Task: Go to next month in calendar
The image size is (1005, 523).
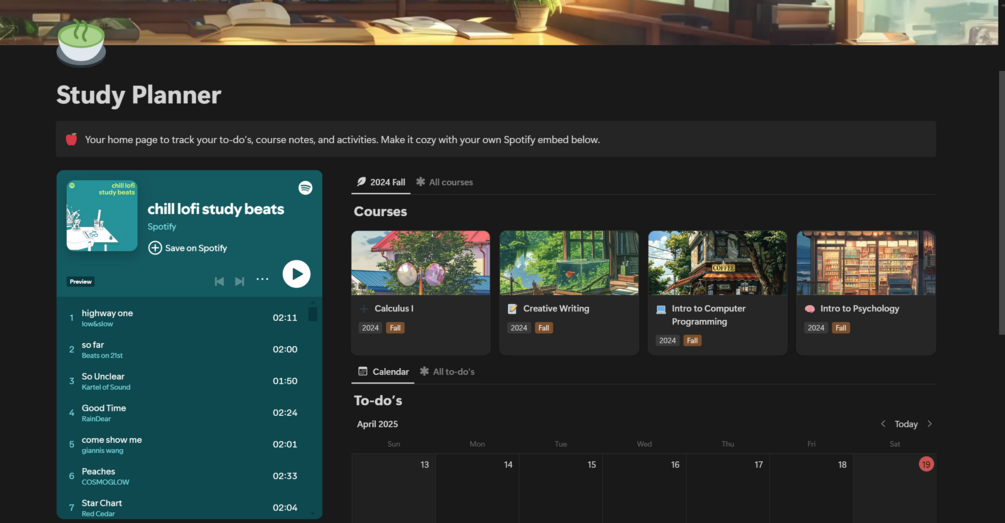Action: pyautogui.click(x=929, y=424)
